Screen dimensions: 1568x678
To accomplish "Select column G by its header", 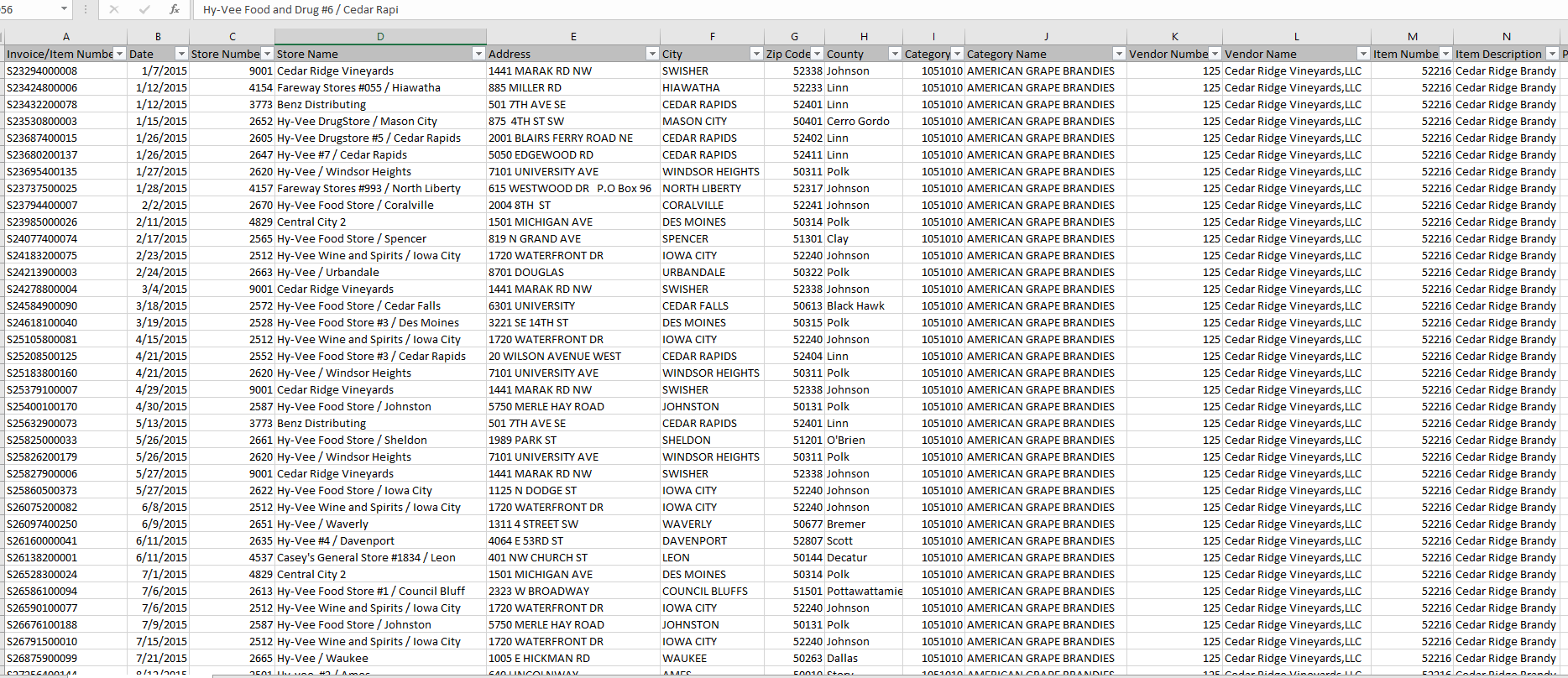I will [794, 37].
